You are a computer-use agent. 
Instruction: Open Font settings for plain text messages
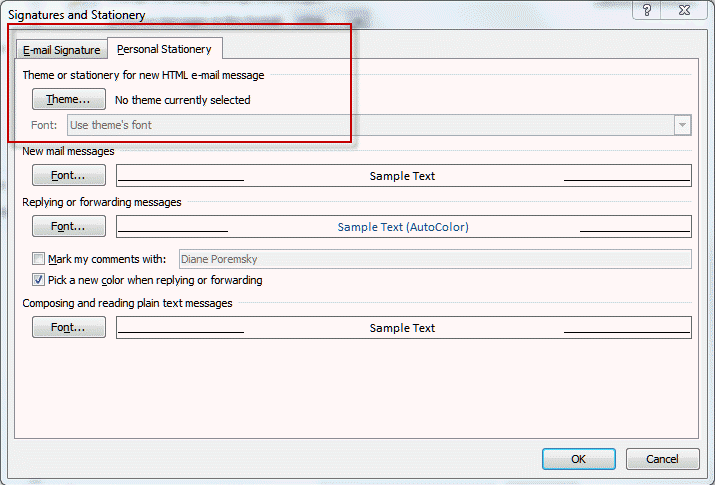click(69, 328)
